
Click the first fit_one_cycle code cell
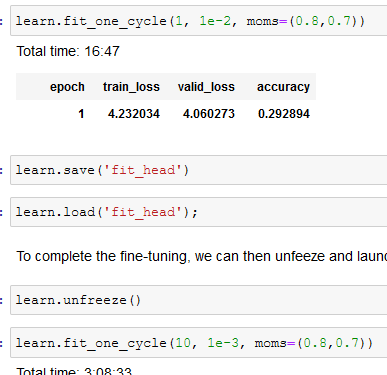199,21
